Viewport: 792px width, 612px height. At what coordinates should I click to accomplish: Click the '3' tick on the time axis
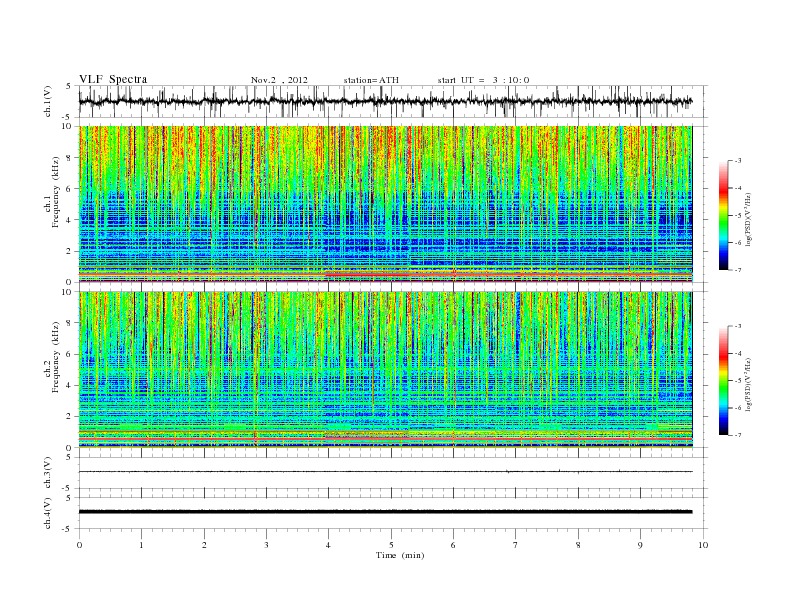266,545
